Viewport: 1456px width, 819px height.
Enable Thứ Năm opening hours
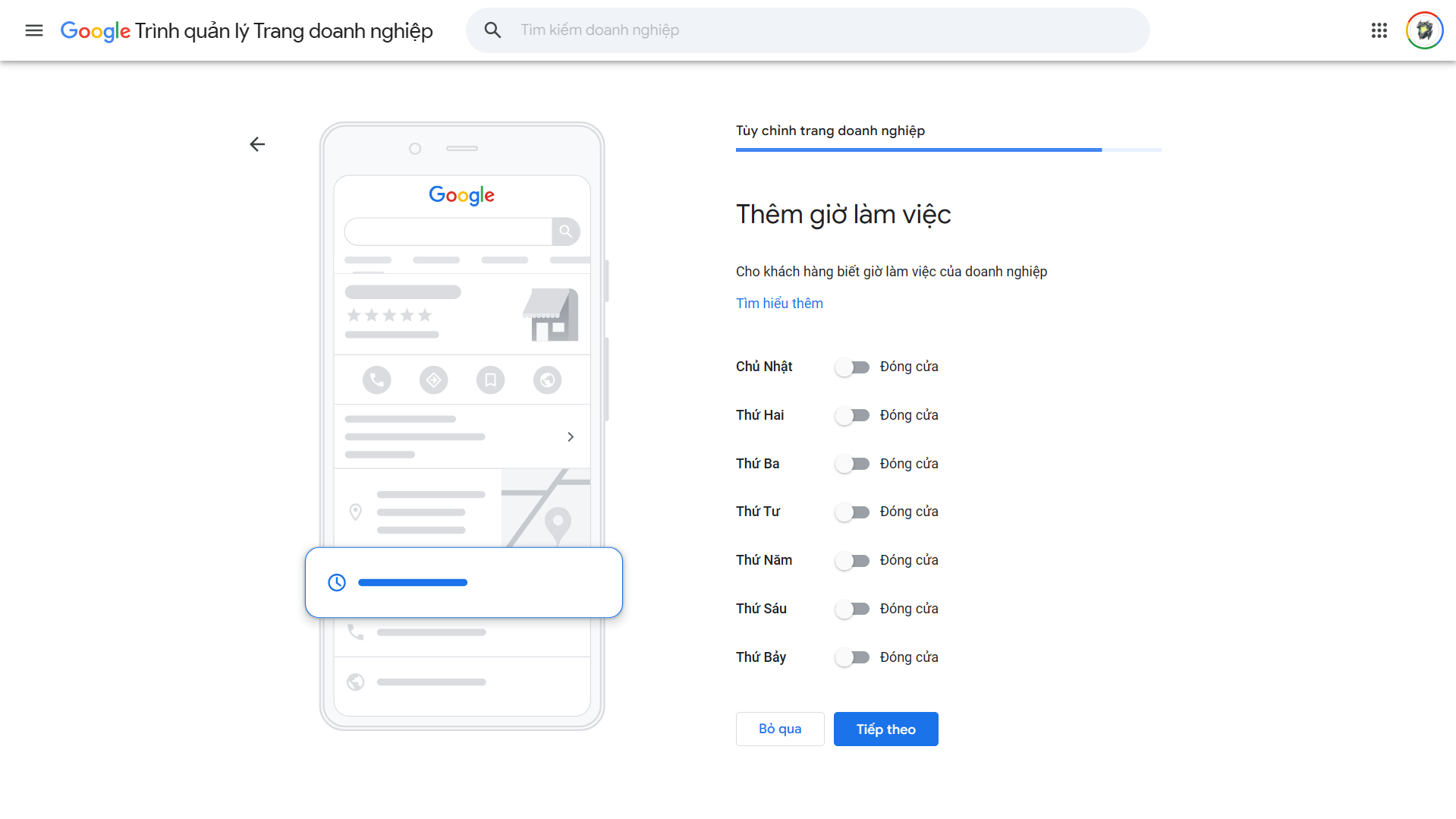tap(852, 561)
